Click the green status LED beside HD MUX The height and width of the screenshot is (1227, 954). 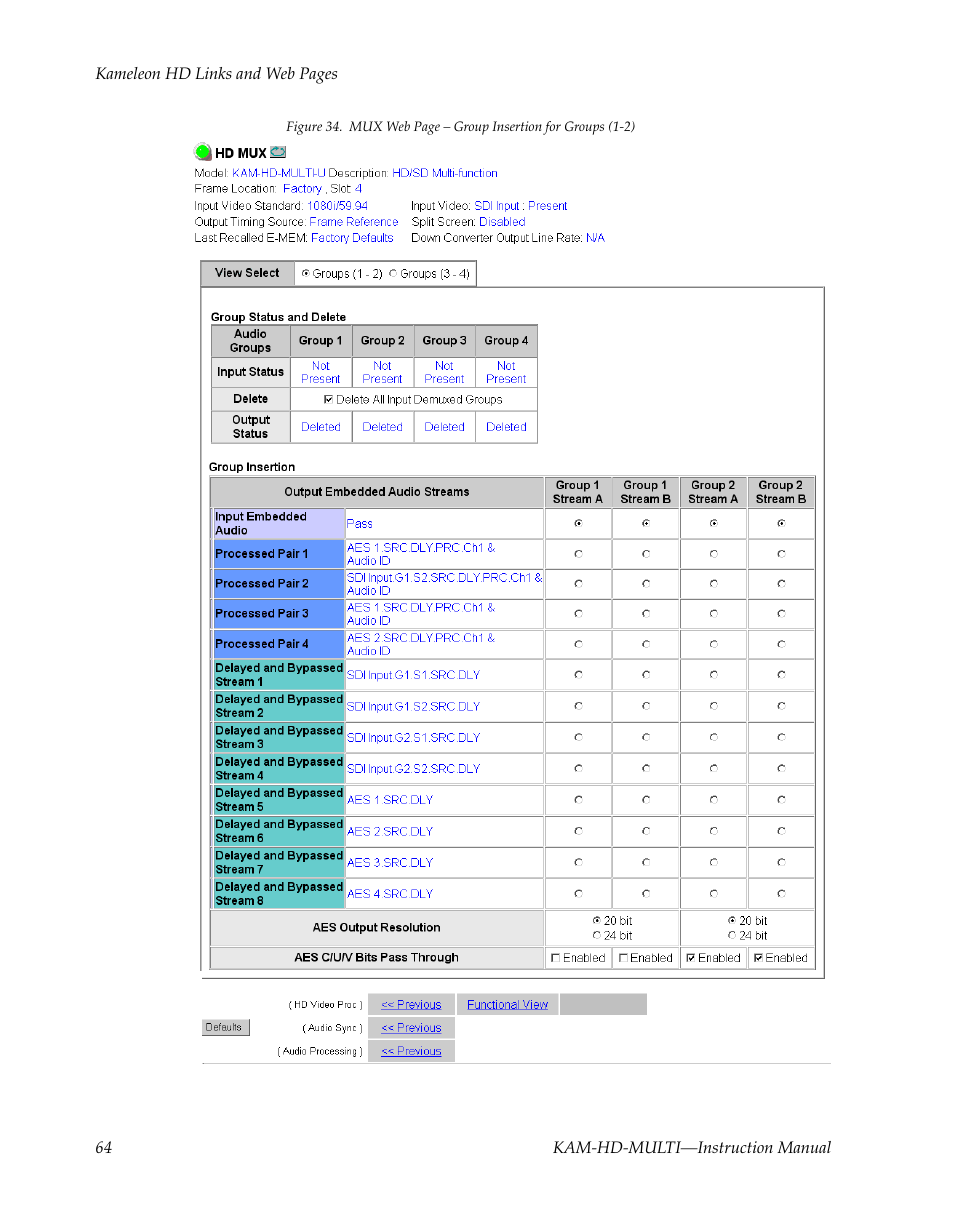click(x=203, y=153)
